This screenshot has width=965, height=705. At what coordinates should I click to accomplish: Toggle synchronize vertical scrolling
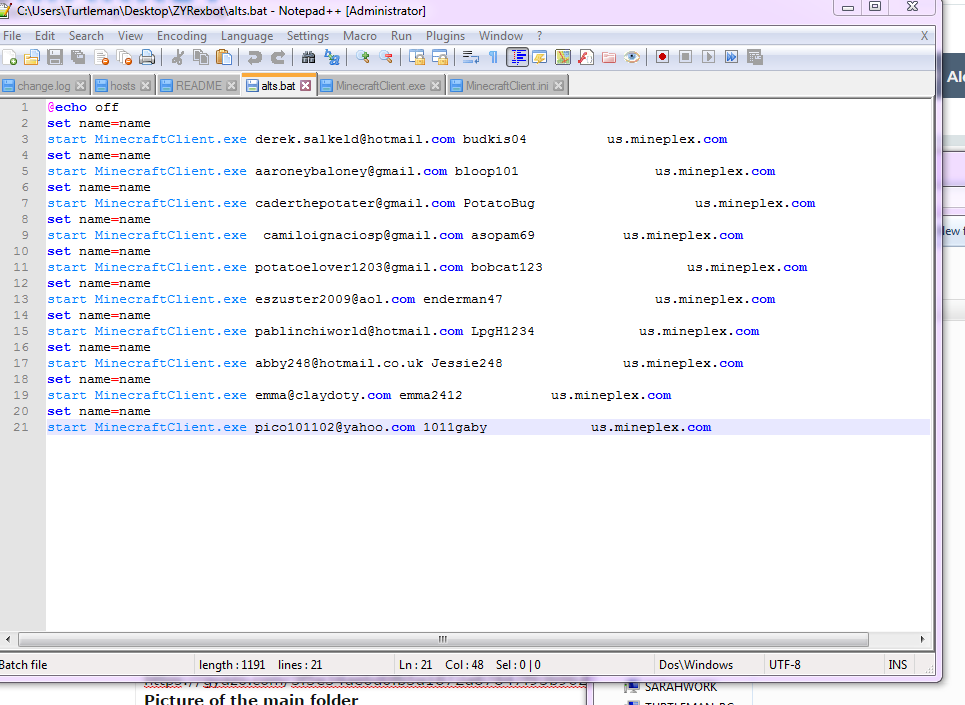tap(417, 58)
